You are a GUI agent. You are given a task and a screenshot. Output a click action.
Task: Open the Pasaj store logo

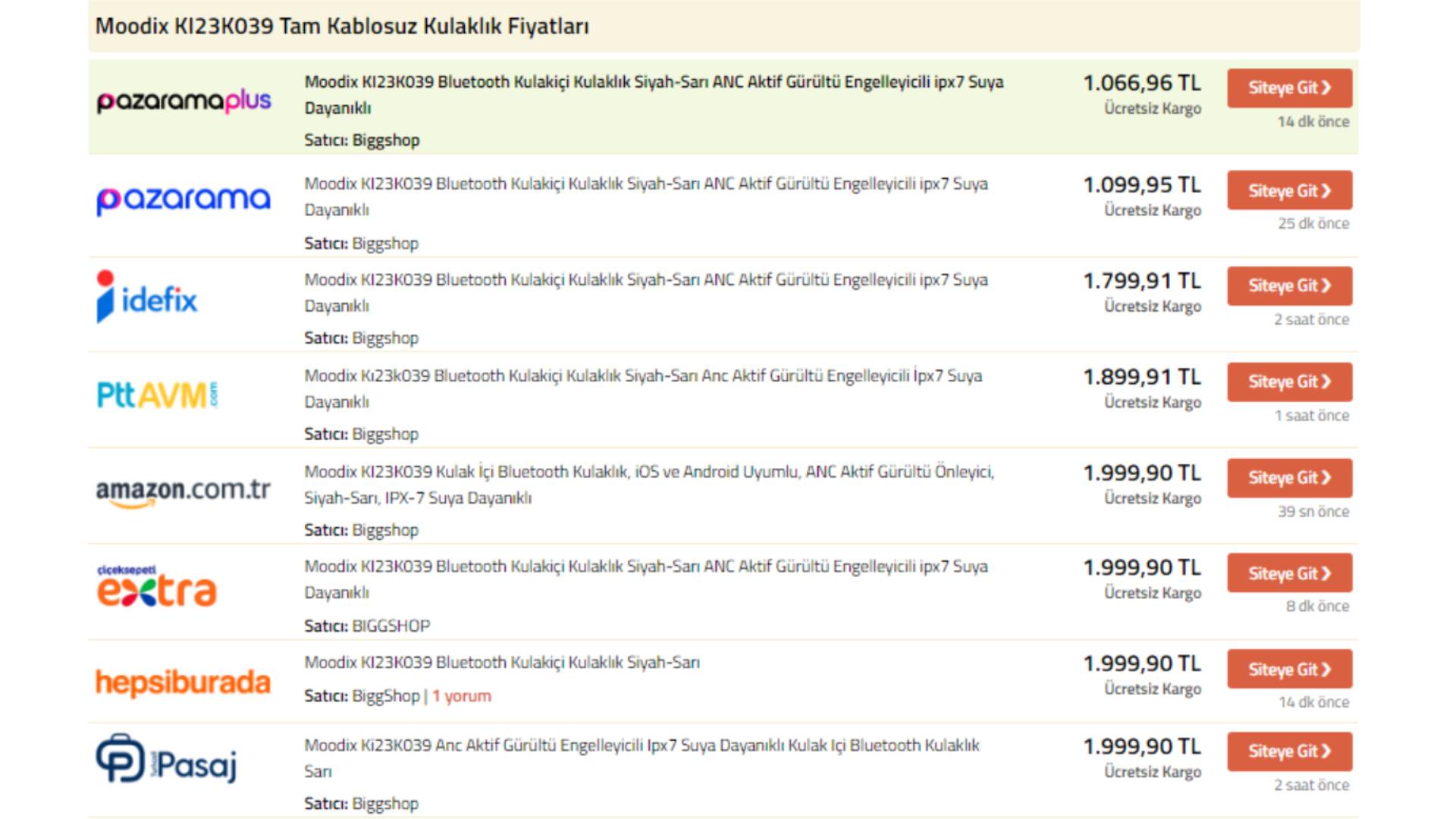pos(167,758)
